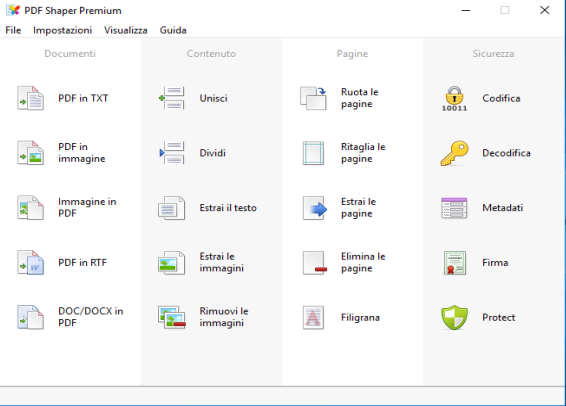Click the Elimina le pagine icon
This screenshot has height=406, width=566.
point(315,263)
